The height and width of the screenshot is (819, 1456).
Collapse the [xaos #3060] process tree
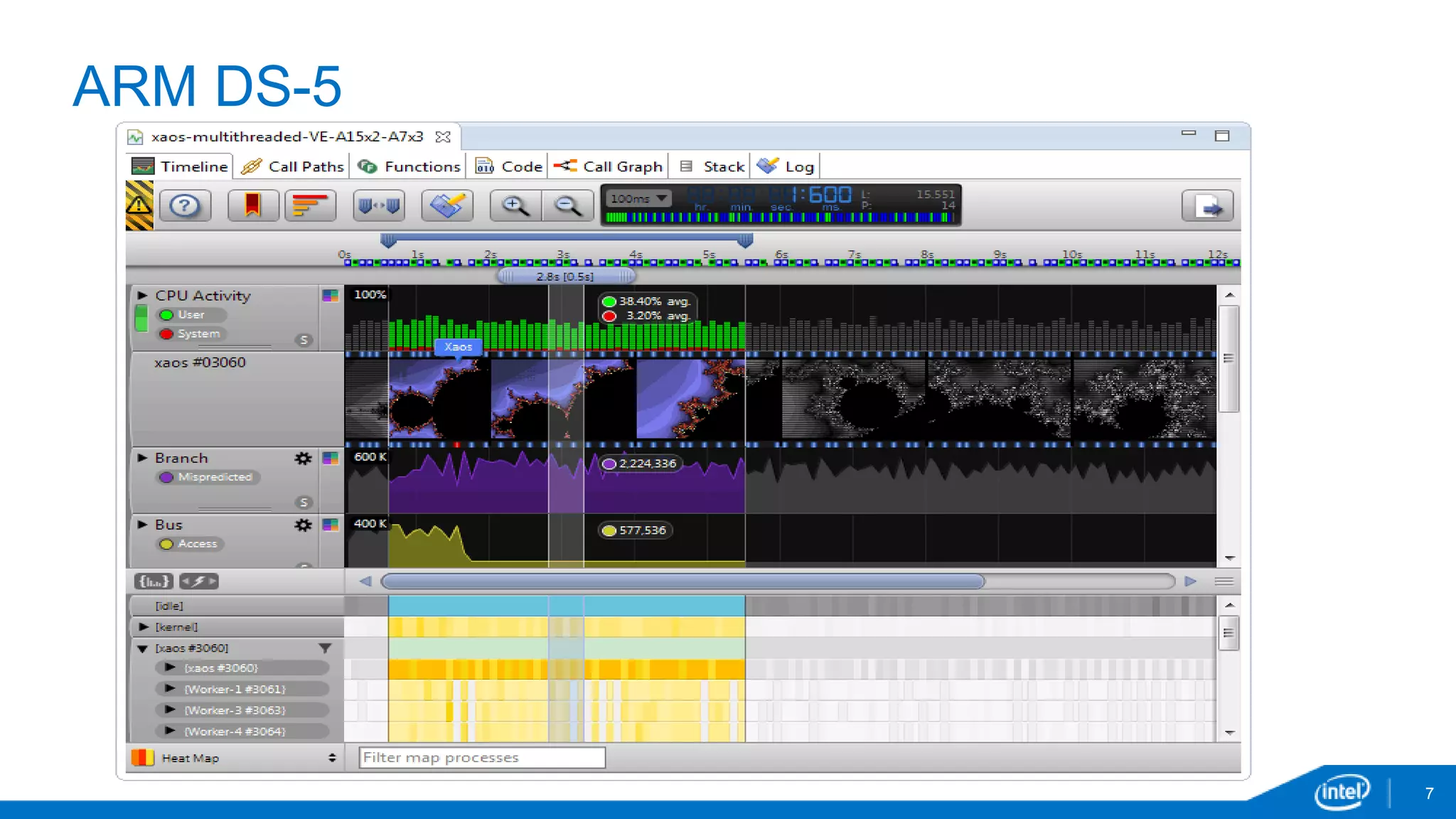click(x=142, y=648)
